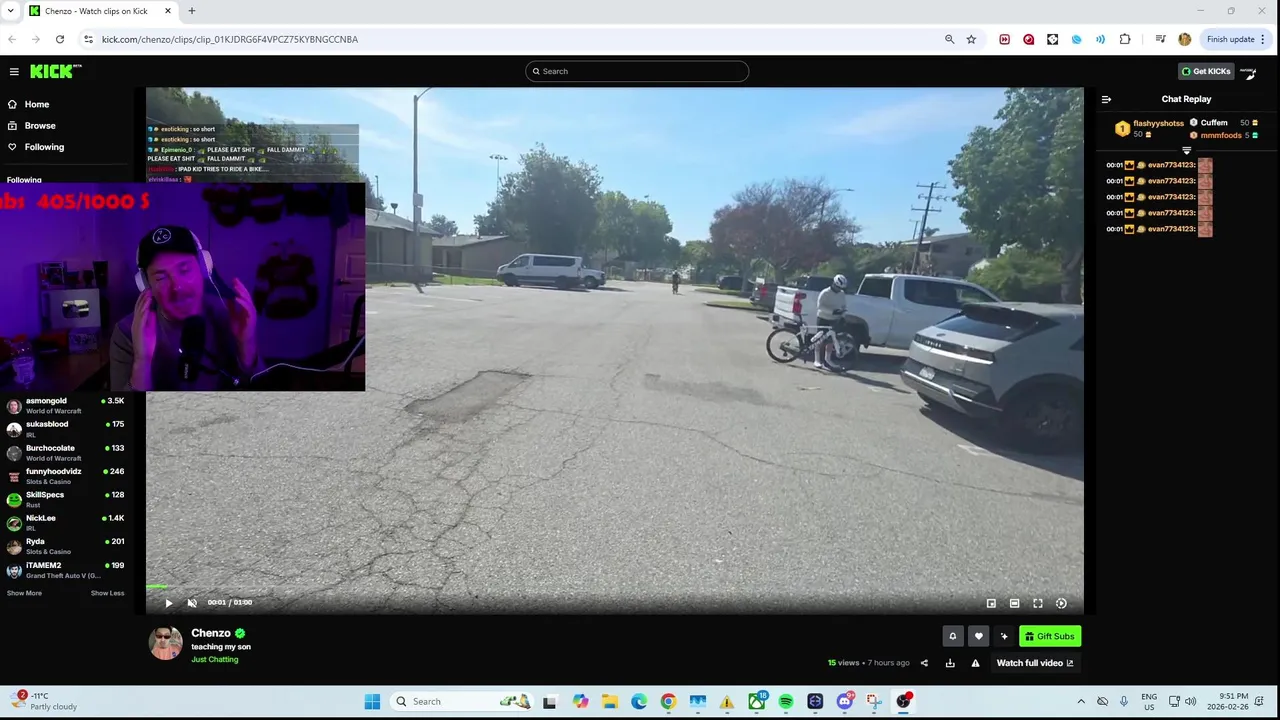The height and width of the screenshot is (720, 1280).
Task: Play the clip video
Action: [x=168, y=603]
